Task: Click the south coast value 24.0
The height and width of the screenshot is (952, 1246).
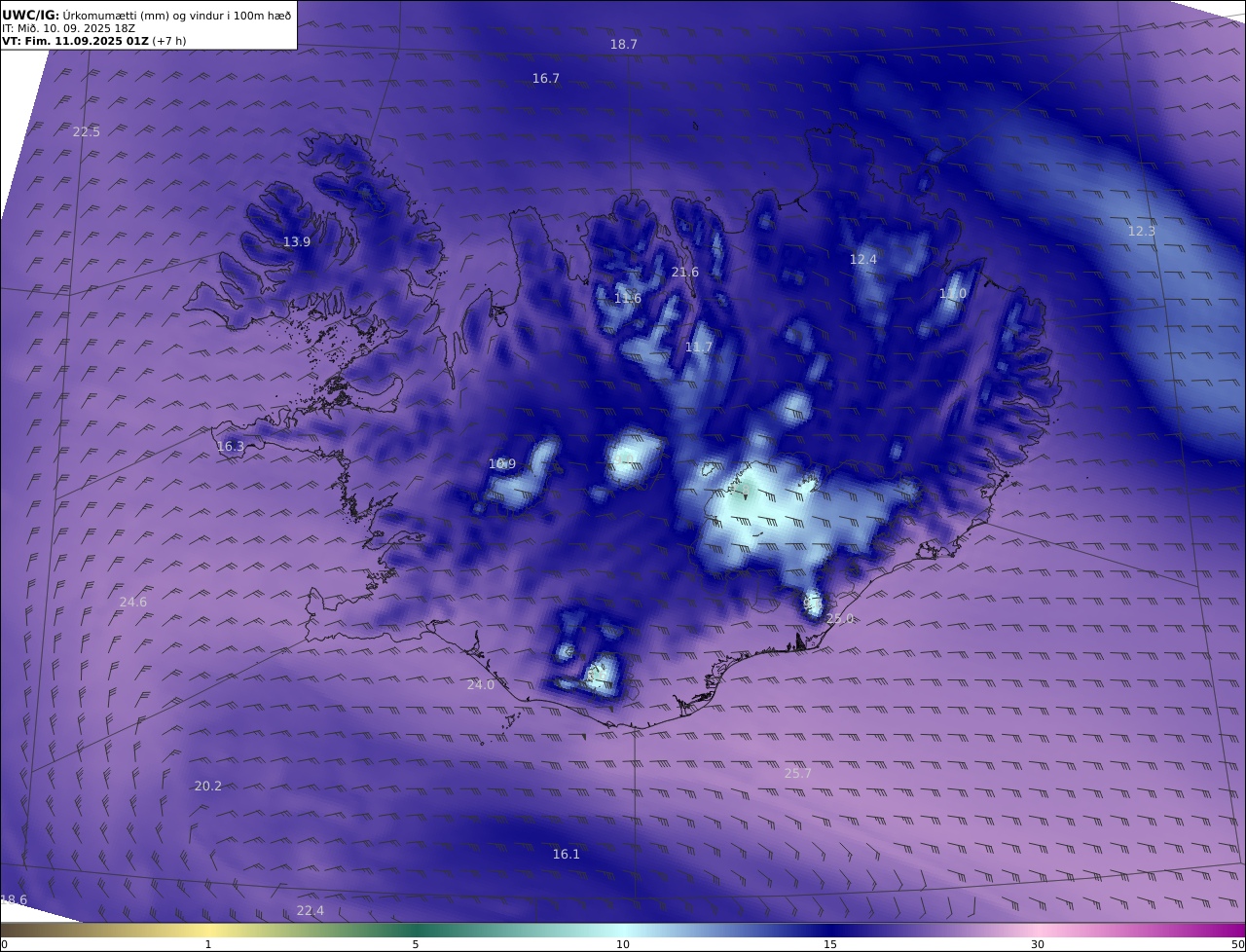Action: [x=481, y=685]
